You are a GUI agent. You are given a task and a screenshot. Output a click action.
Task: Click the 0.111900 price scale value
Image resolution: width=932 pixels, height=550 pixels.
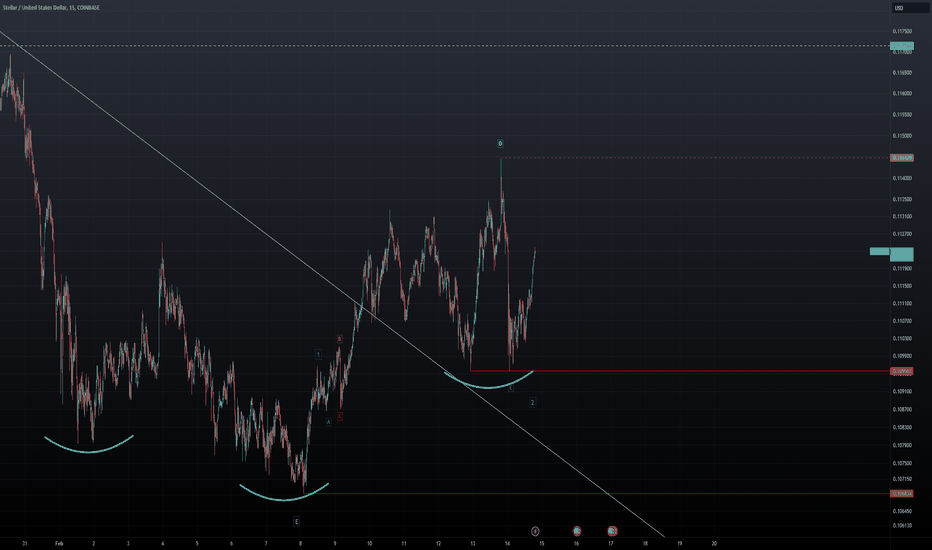click(x=902, y=268)
